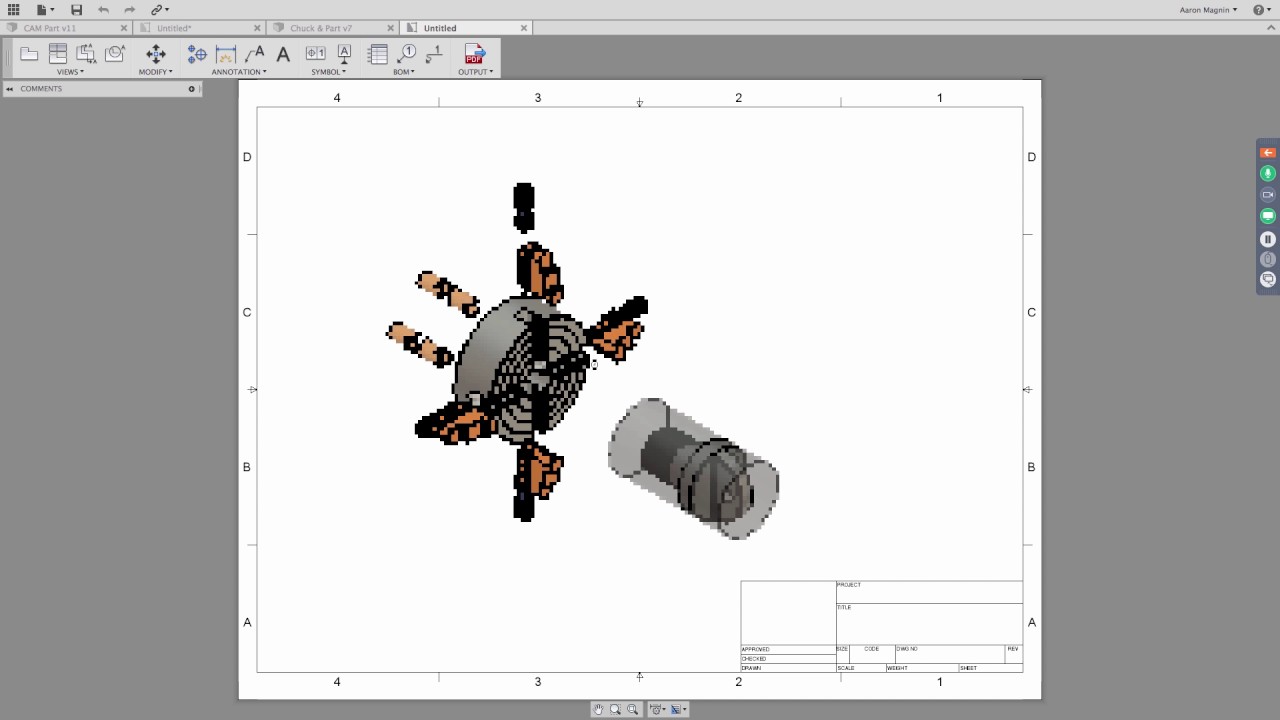
Task: Select the Renumber balloon tool
Action: point(434,54)
